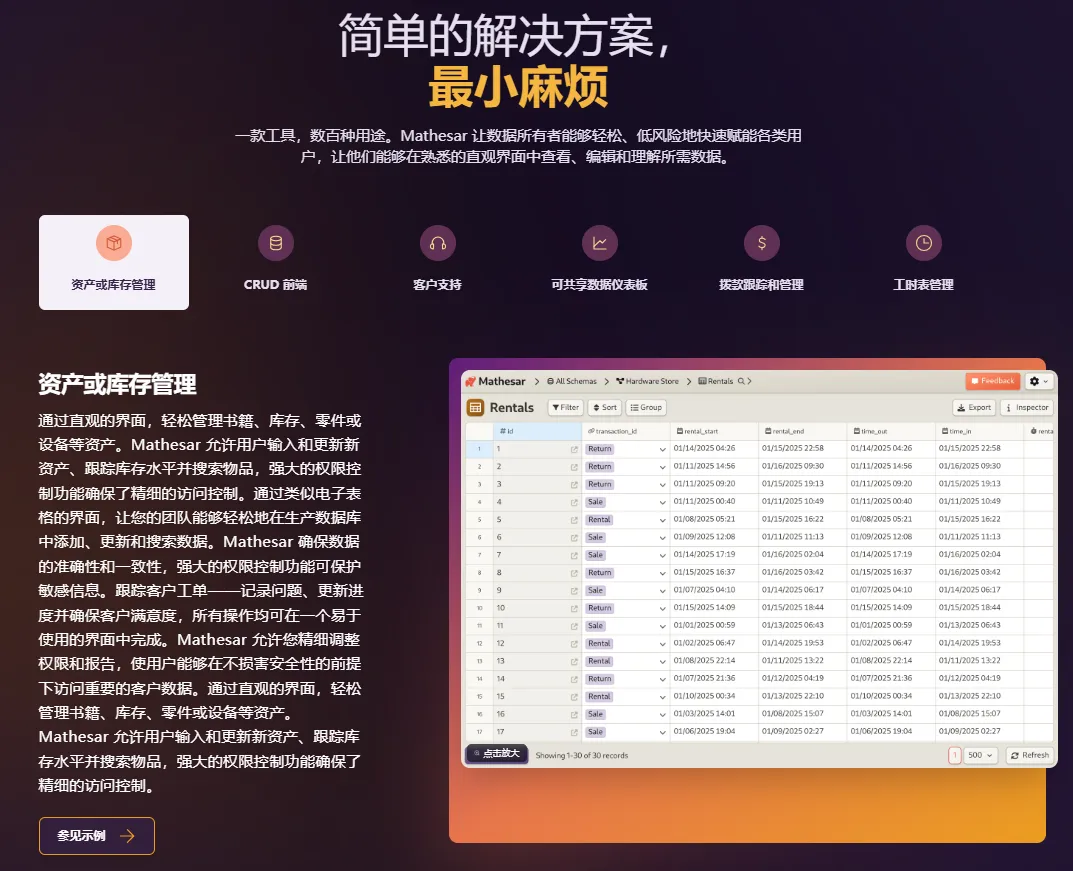Click the Rentals breadcrumb link
The image size is (1073, 871).
pyautogui.click(x=716, y=381)
